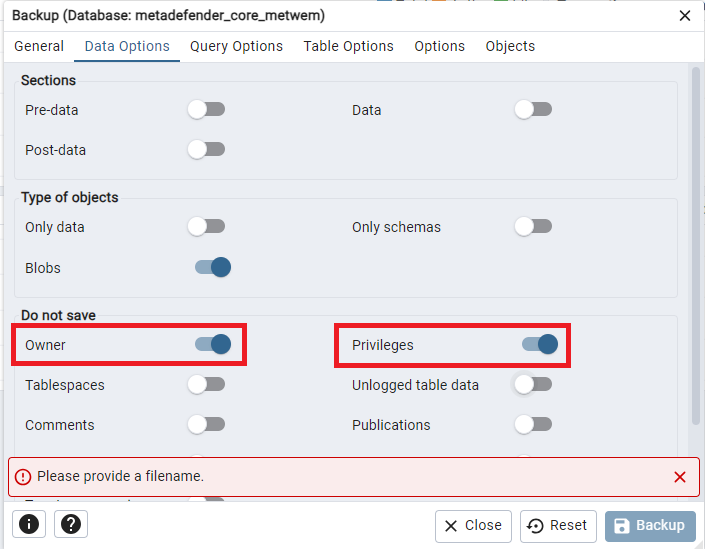The height and width of the screenshot is (549, 705).
Task: Toggle the Tablespaces switch
Action: point(206,385)
